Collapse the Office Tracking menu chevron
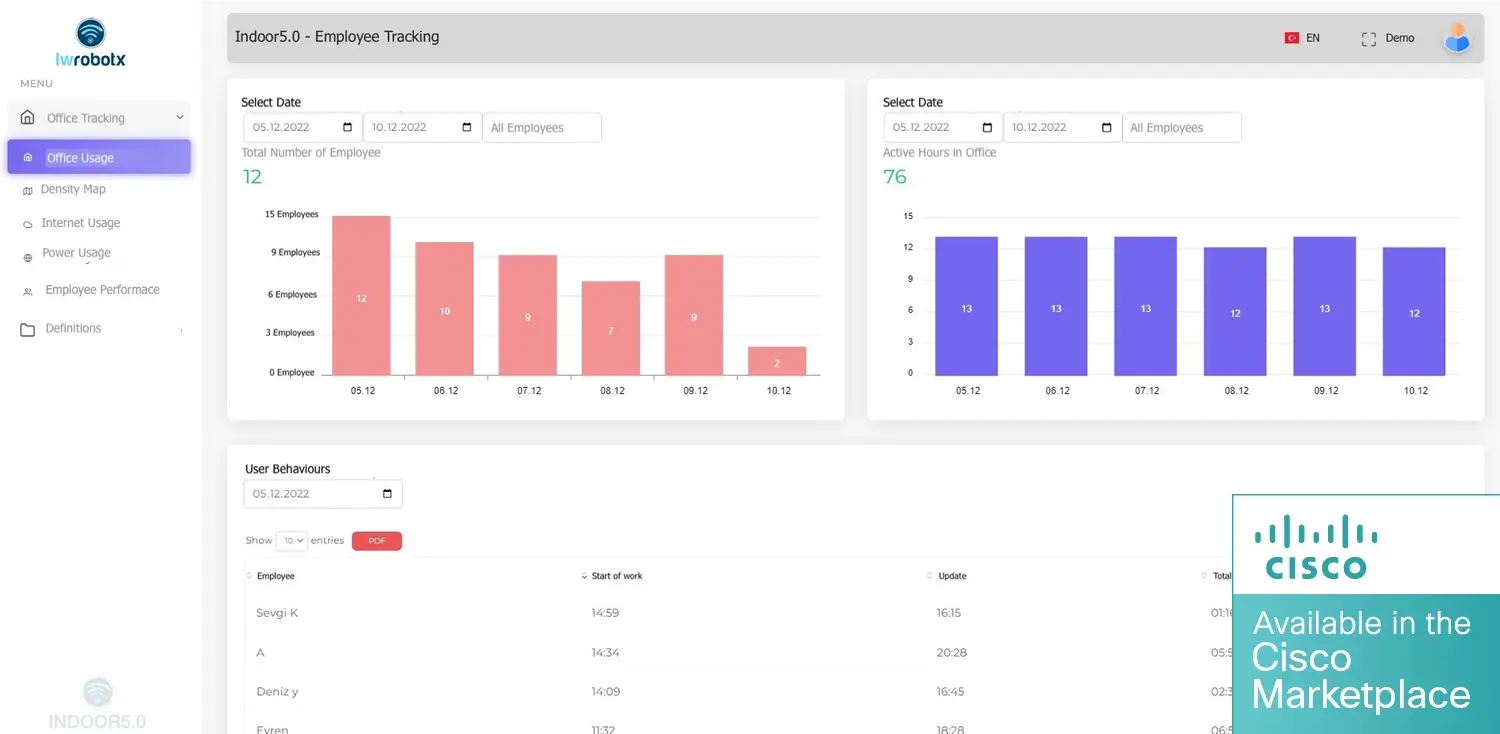The width and height of the screenshot is (1500, 734). 180,118
